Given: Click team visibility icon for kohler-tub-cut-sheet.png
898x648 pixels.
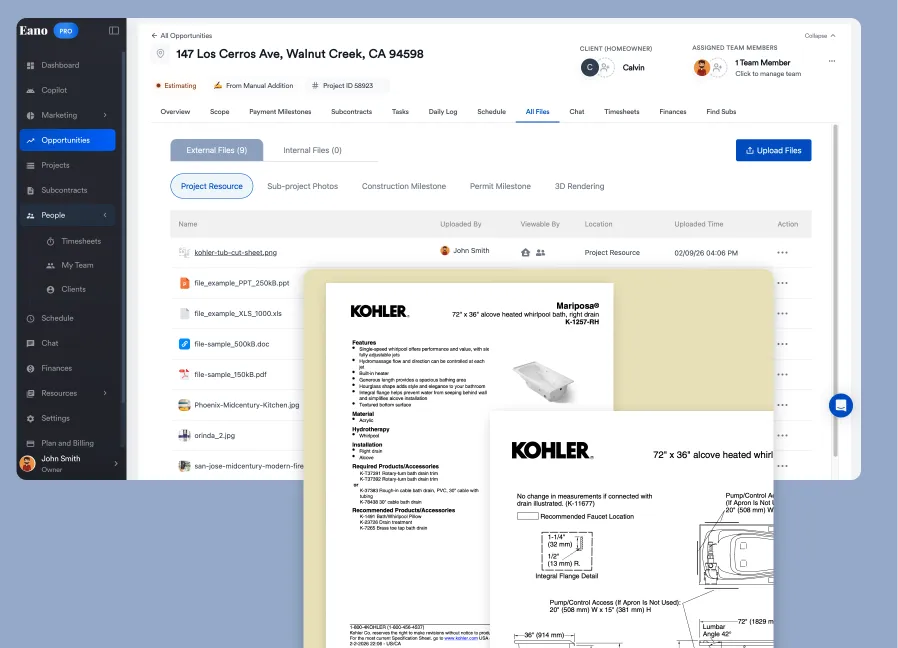Looking at the screenshot, I should pos(540,253).
